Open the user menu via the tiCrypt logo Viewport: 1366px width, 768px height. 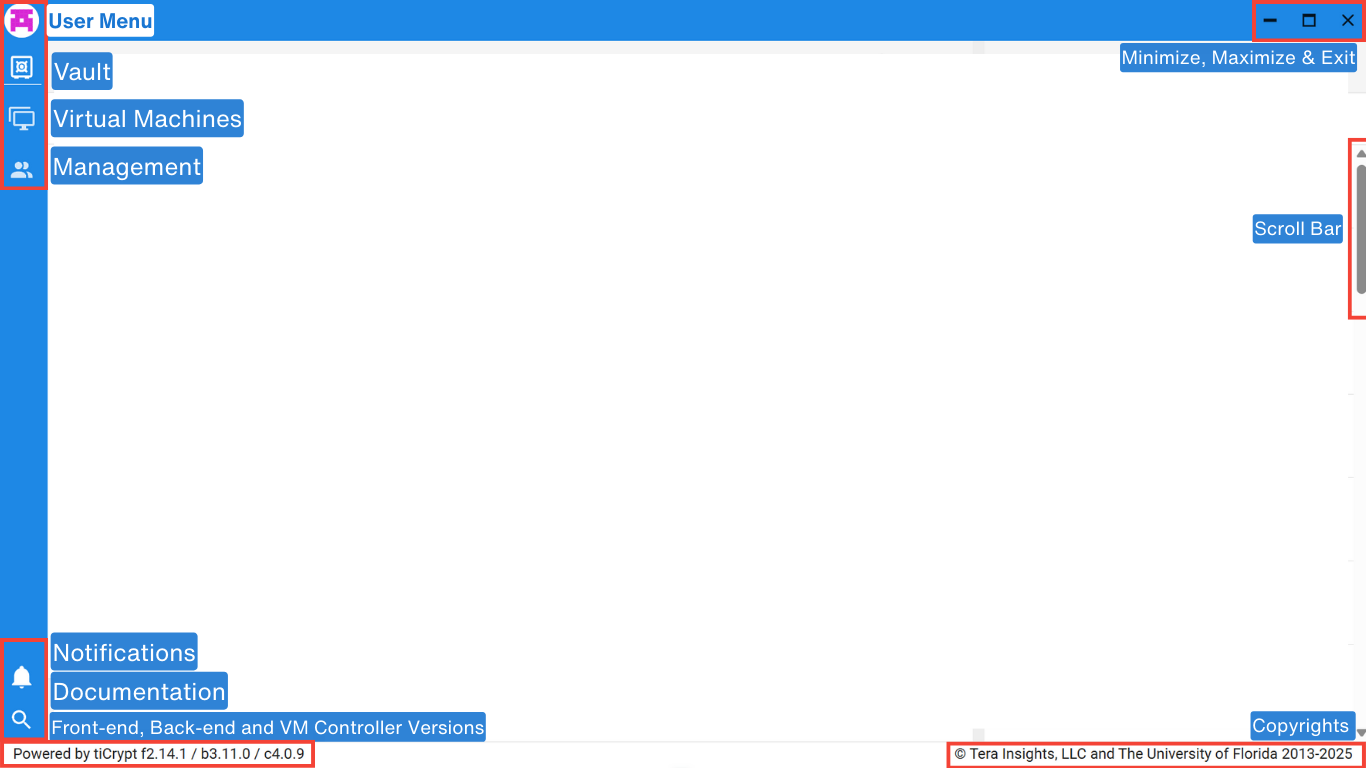pos(21,20)
